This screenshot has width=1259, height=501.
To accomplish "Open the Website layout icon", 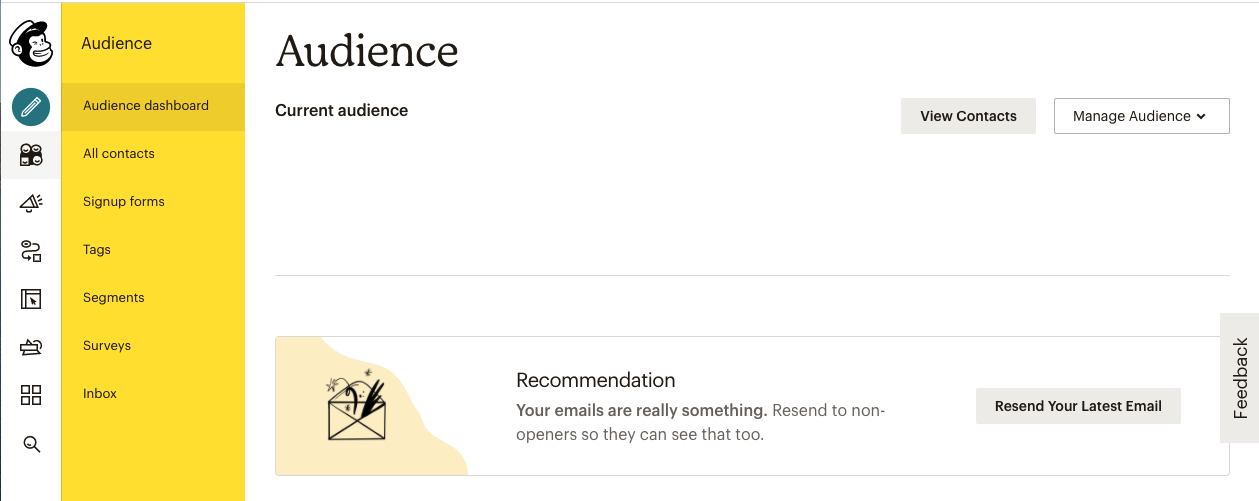I will click(x=31, y=299).
